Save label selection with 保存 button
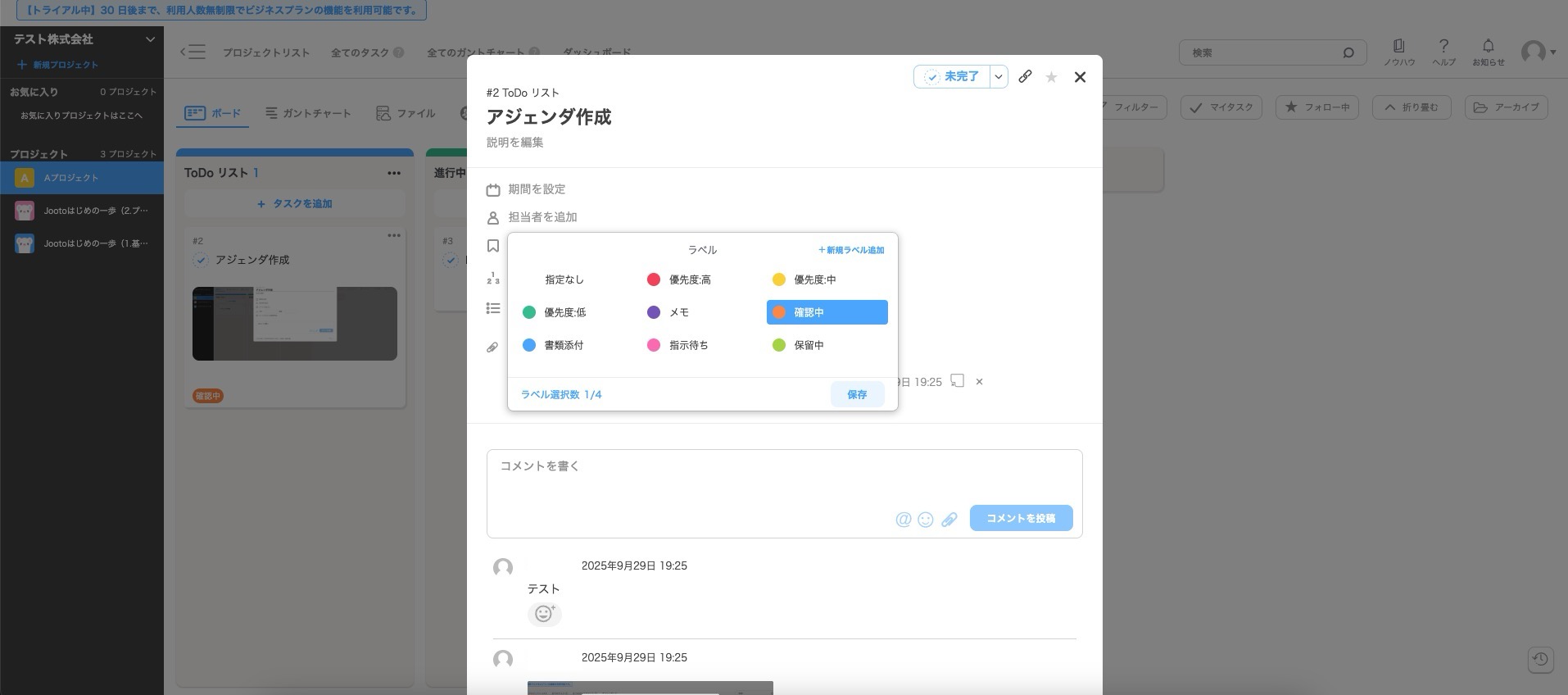1568x695 pixels. coord(857,394)
